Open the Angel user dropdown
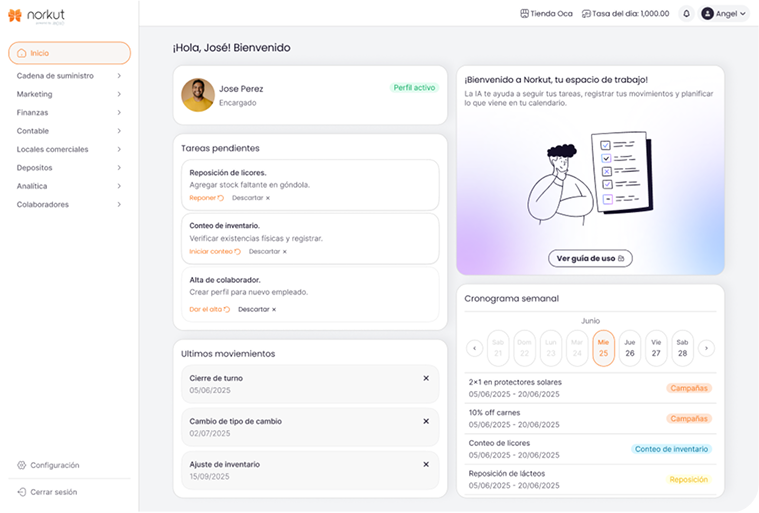This screenshot has width=759, height=513. [x=724, y=14]
